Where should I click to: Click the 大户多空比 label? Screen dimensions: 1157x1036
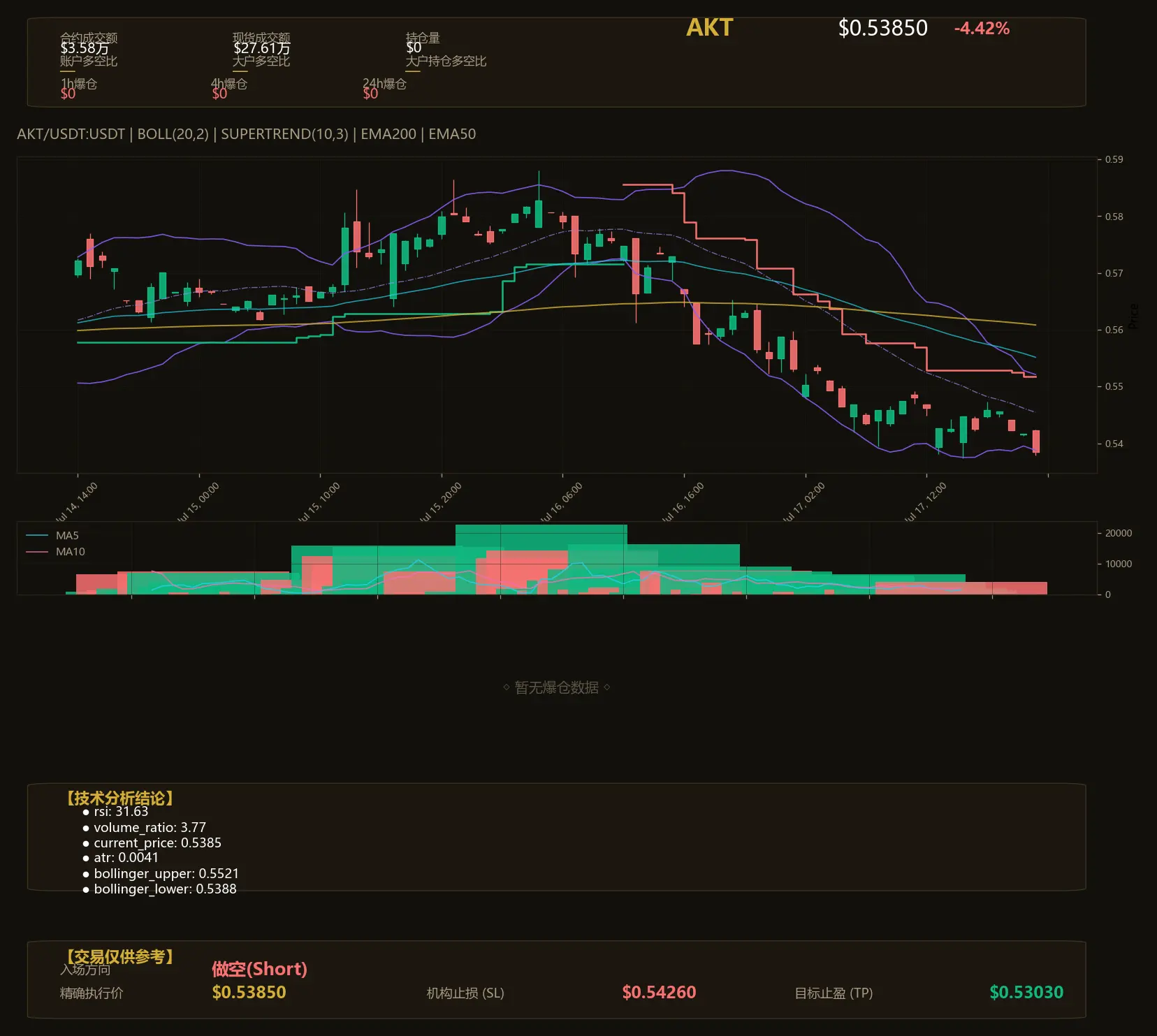(x=261, y=61)
